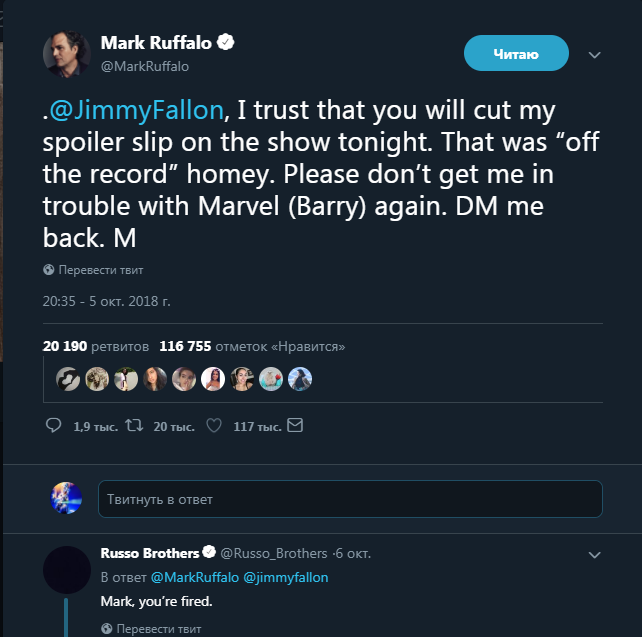Click the first liker avatar in the row
Screen dimensions: 642x637
click(69, 379)
